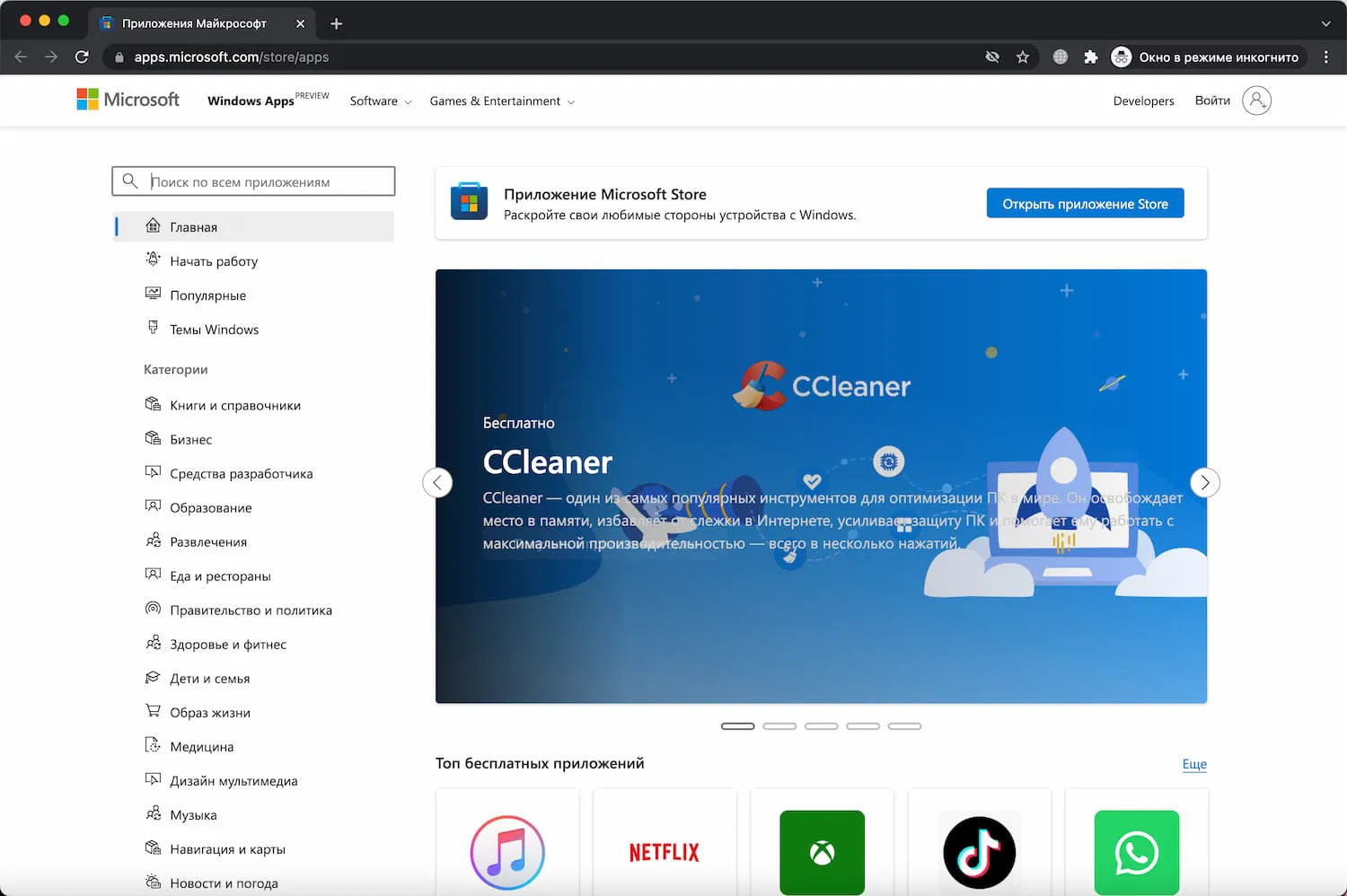1347x896 pixels.
Task: Click the Развлечения category icon
Action: (x=153, y=541)
